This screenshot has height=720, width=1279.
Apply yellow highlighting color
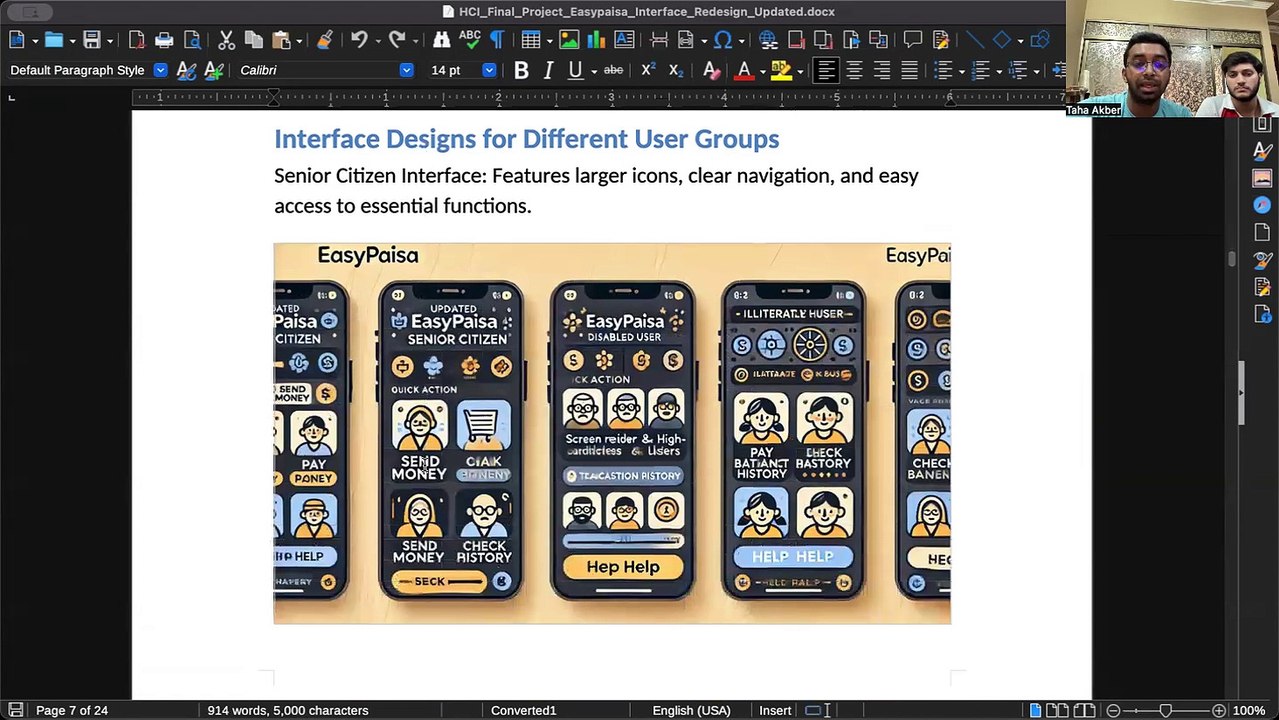[781, 70]
